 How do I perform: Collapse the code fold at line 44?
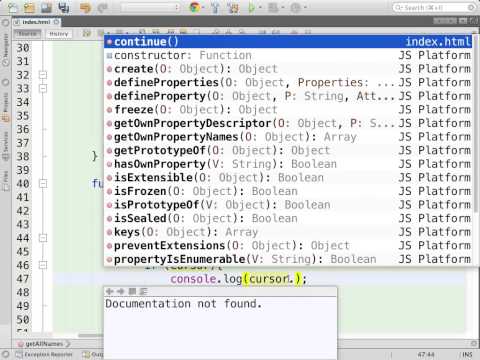coord(43,238)
